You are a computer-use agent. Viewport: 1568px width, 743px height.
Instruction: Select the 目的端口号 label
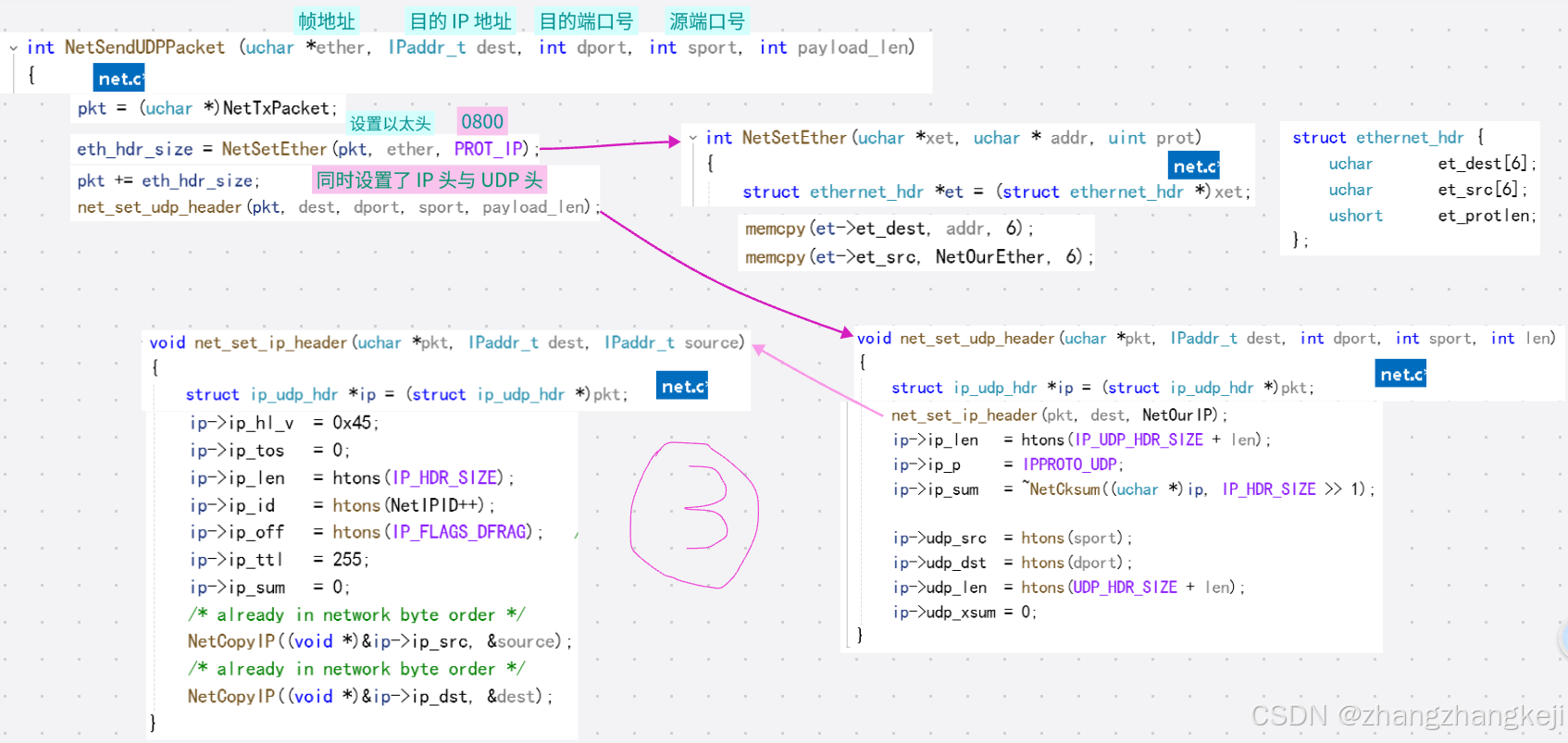[x=586, y=21]
